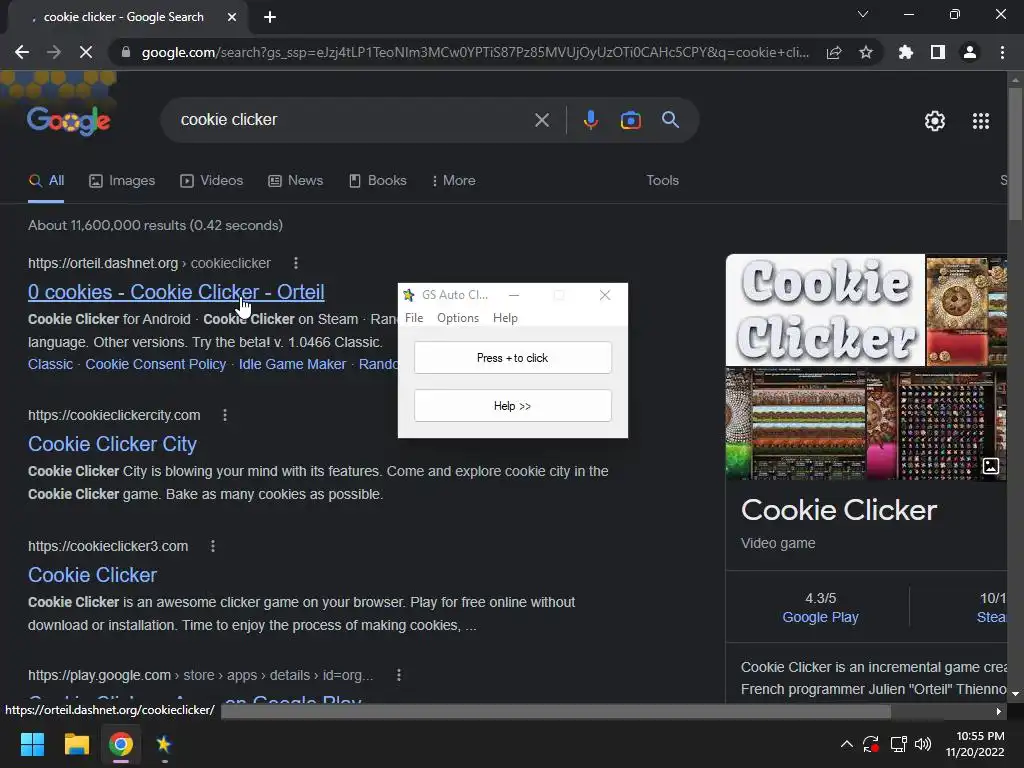Image resolution: width=1024 pixels, height=768 pixels.
Task: Open the Cookie Clicker result from cookieclicker3.com
Action: [92, 575]
